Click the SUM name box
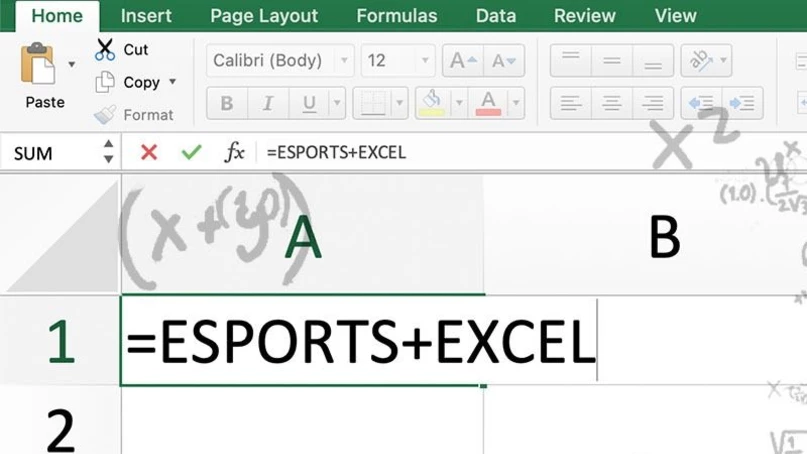 [33, 153]
